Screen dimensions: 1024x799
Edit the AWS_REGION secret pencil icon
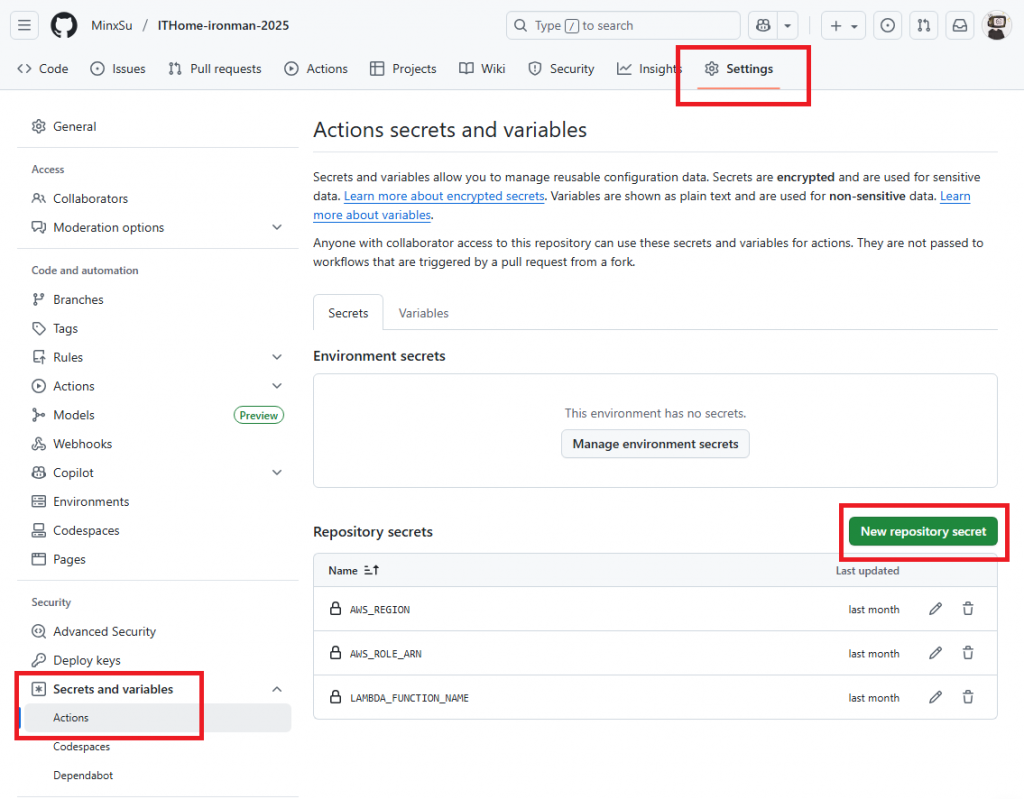[x=935, y=609]
